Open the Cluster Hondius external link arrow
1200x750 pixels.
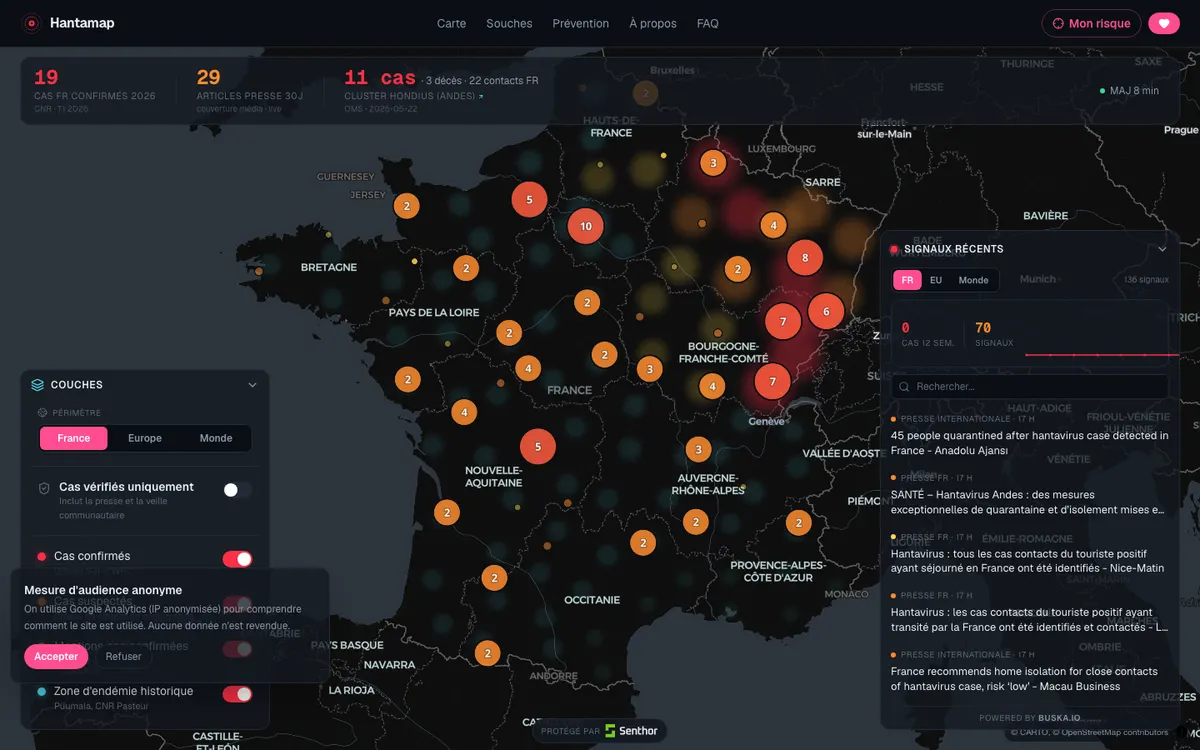[481, 96]
